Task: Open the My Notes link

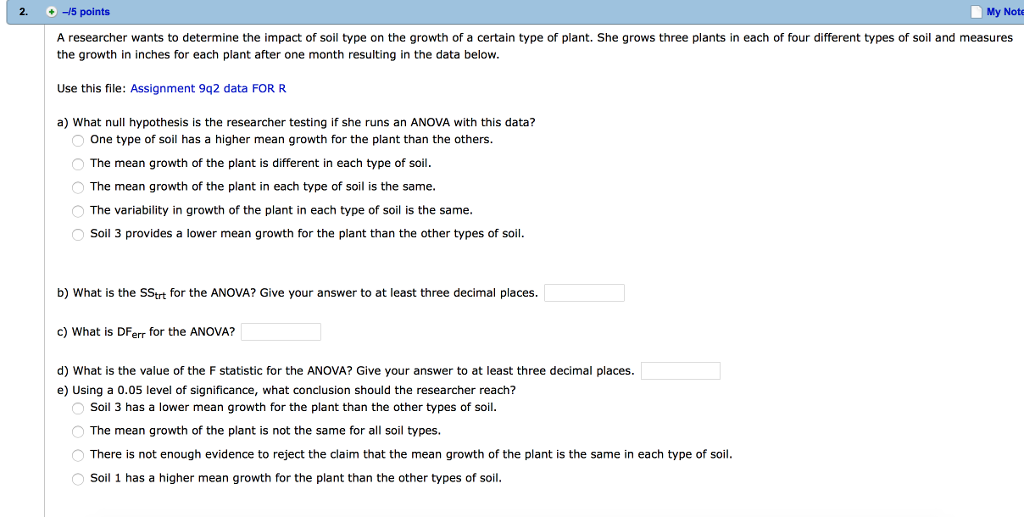Action: 1004,12
